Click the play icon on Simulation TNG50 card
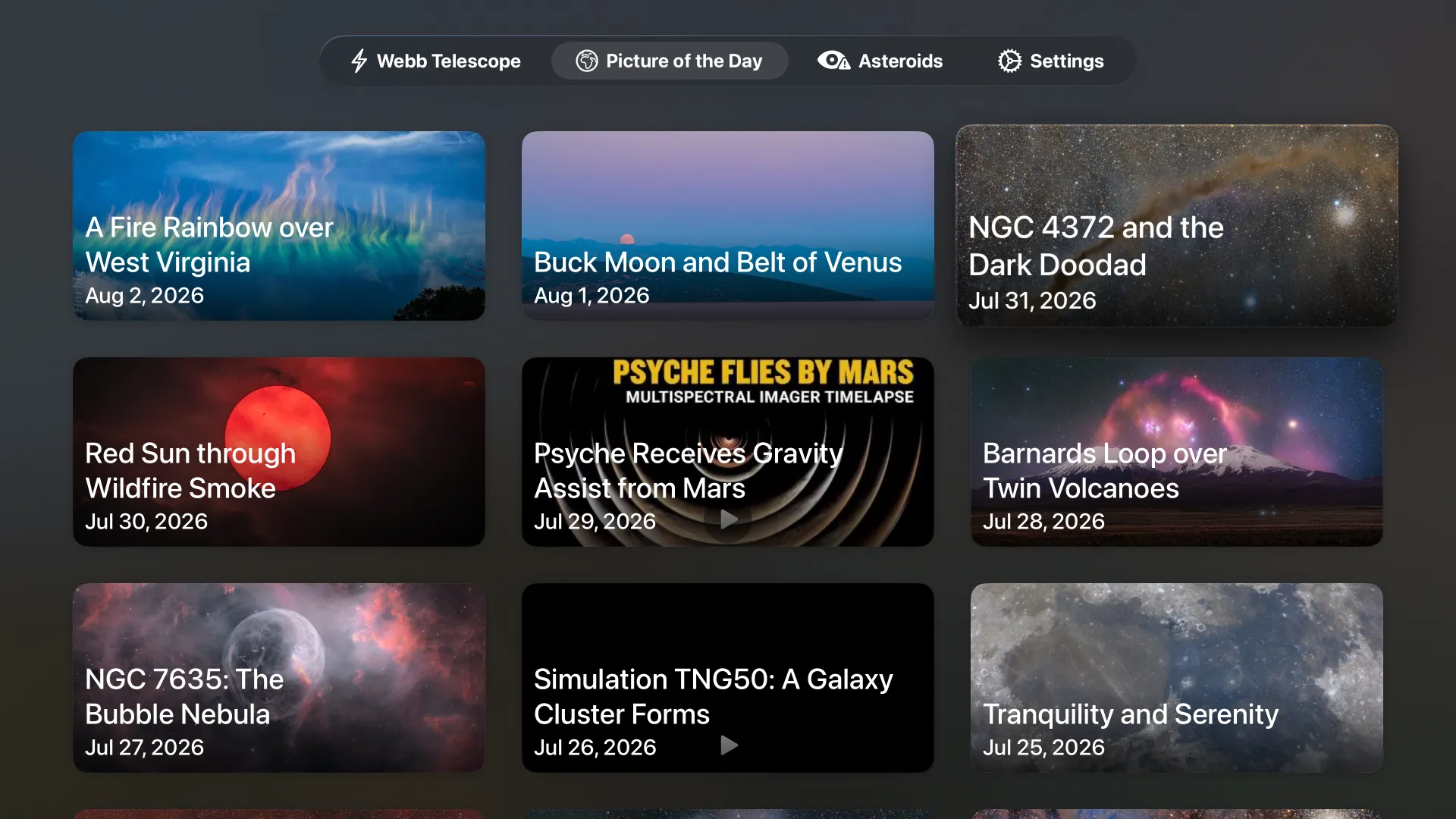1456x819 pixels. coord(729,745)
